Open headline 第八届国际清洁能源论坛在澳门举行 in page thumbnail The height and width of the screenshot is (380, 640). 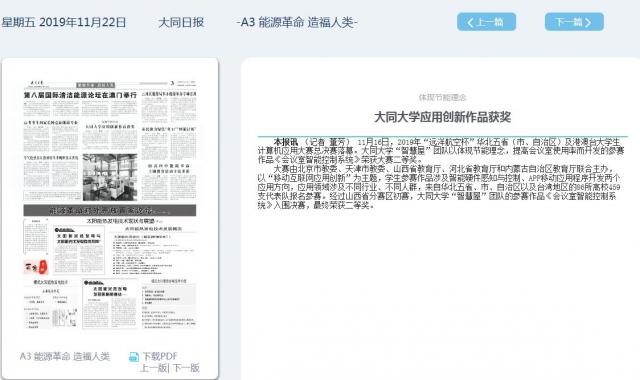pyautogui.click(x=80, y=95)
